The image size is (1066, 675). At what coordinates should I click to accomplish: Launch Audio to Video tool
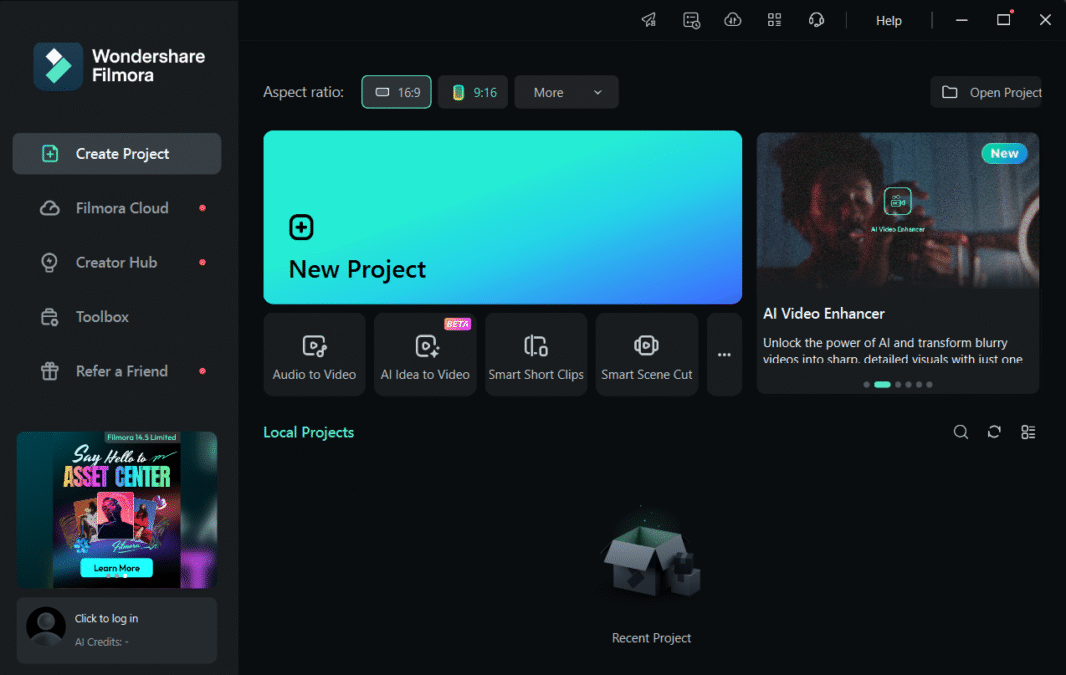[x=314, y=354]
